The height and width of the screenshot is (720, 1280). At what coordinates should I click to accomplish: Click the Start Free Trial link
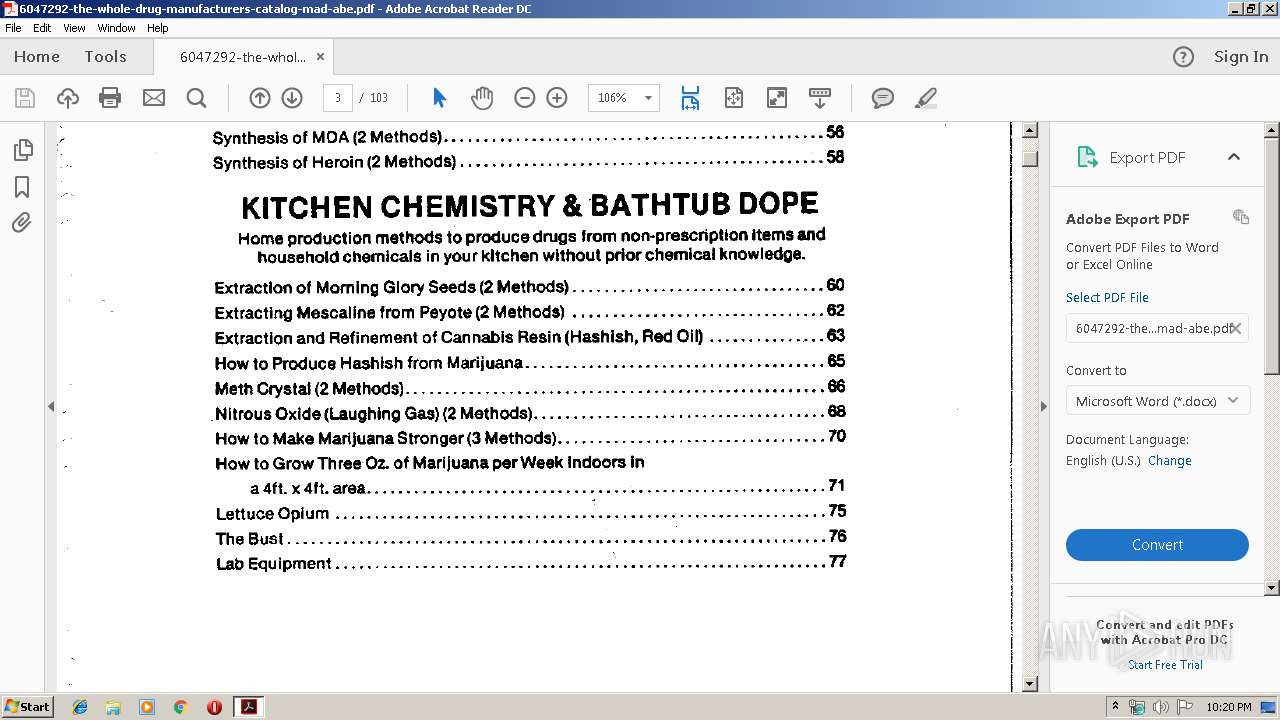coord(1165,665)
